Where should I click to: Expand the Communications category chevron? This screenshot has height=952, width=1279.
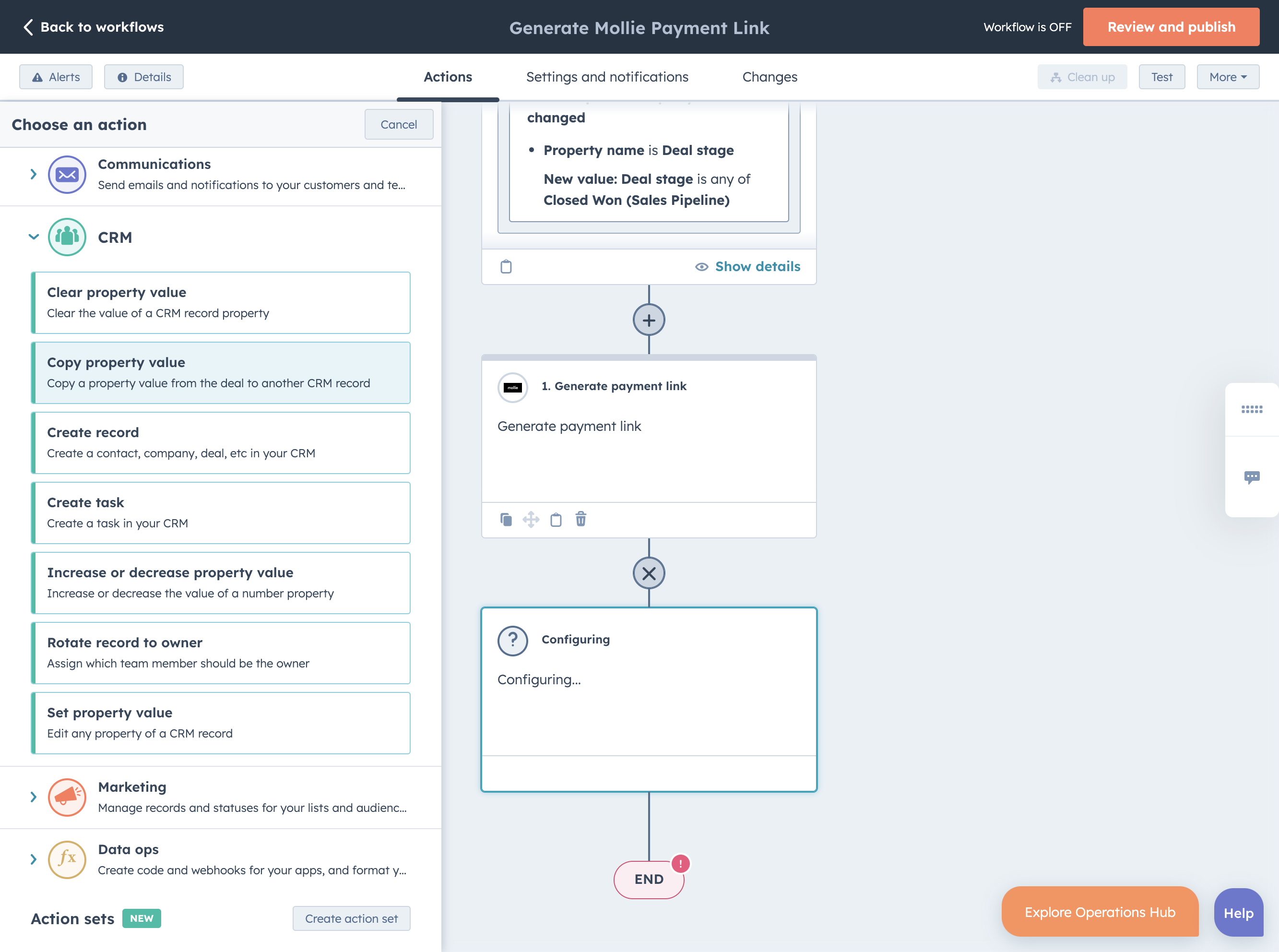34,174
